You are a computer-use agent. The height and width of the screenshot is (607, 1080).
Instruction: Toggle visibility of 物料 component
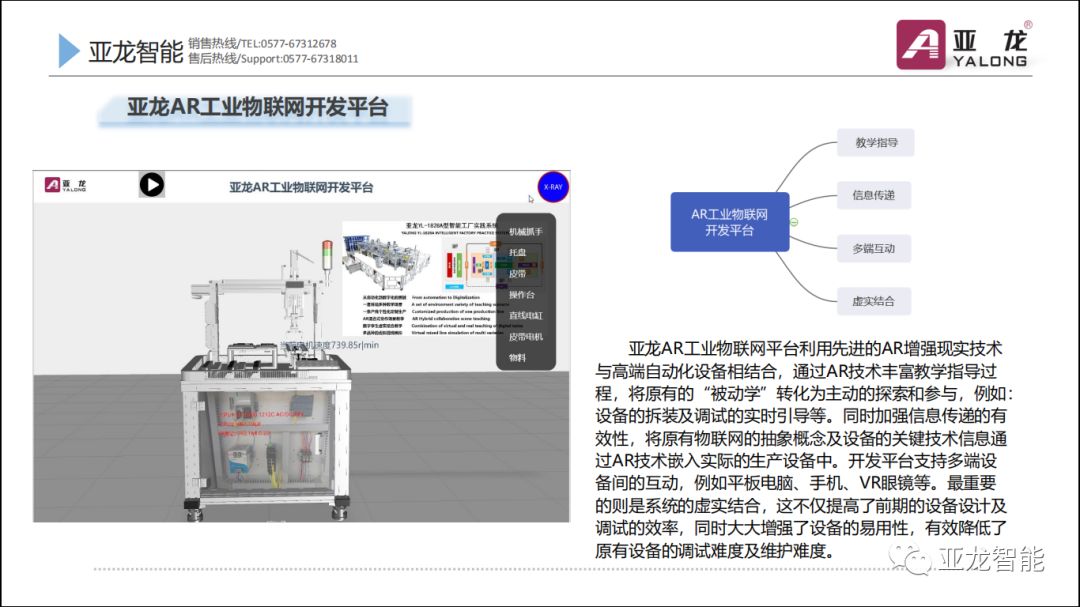point(517,357)
